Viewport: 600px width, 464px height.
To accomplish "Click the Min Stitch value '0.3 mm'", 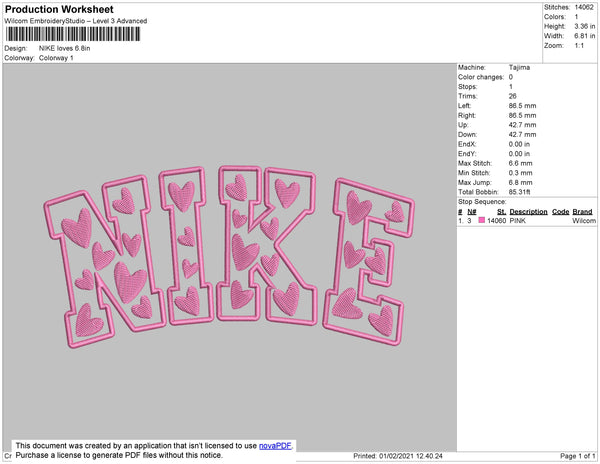I will click(520, 173).
